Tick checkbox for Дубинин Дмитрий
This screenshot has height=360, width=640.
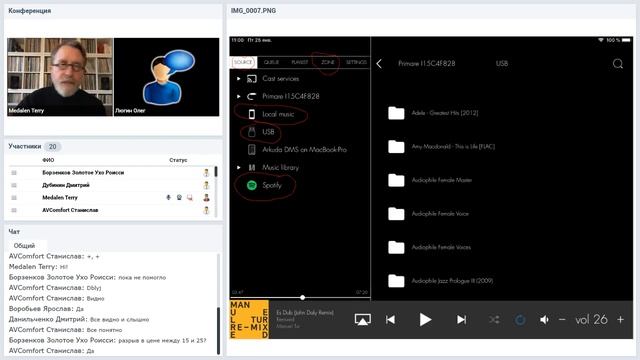(14, 185)
